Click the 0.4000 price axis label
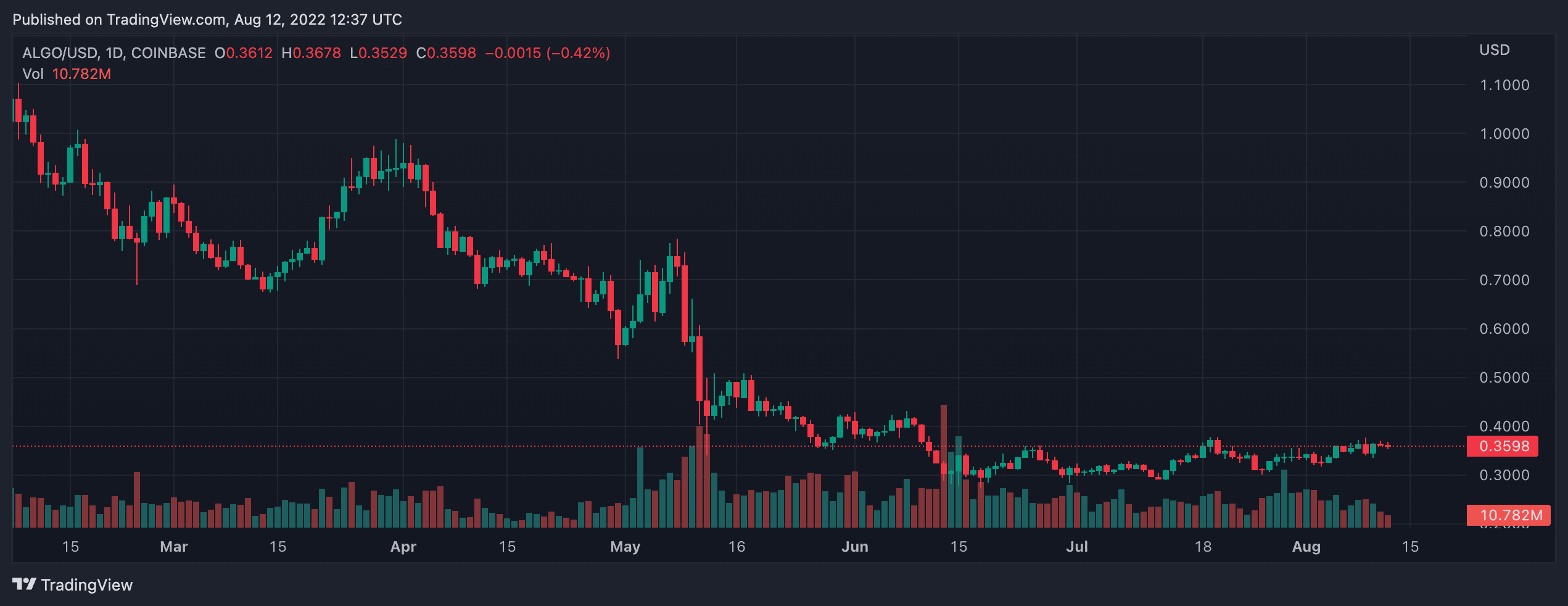This screenshot has height=606, width=1568. pyautogui.click(x=1504, y=426)
